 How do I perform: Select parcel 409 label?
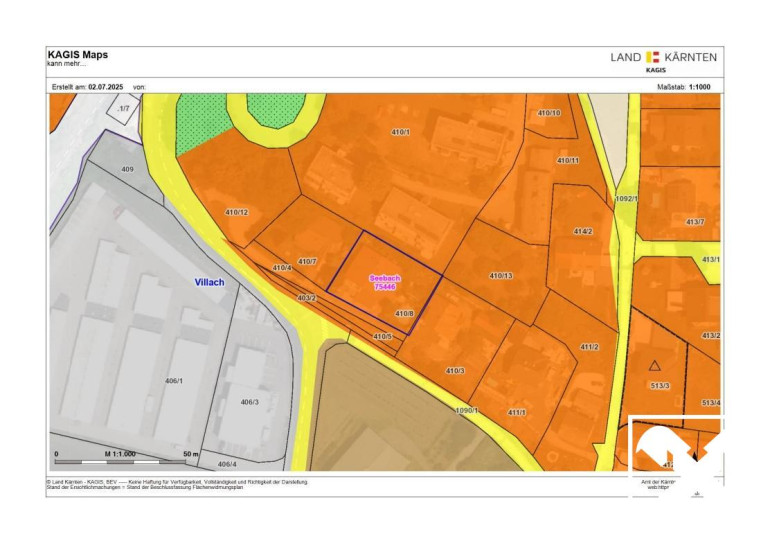127,170
